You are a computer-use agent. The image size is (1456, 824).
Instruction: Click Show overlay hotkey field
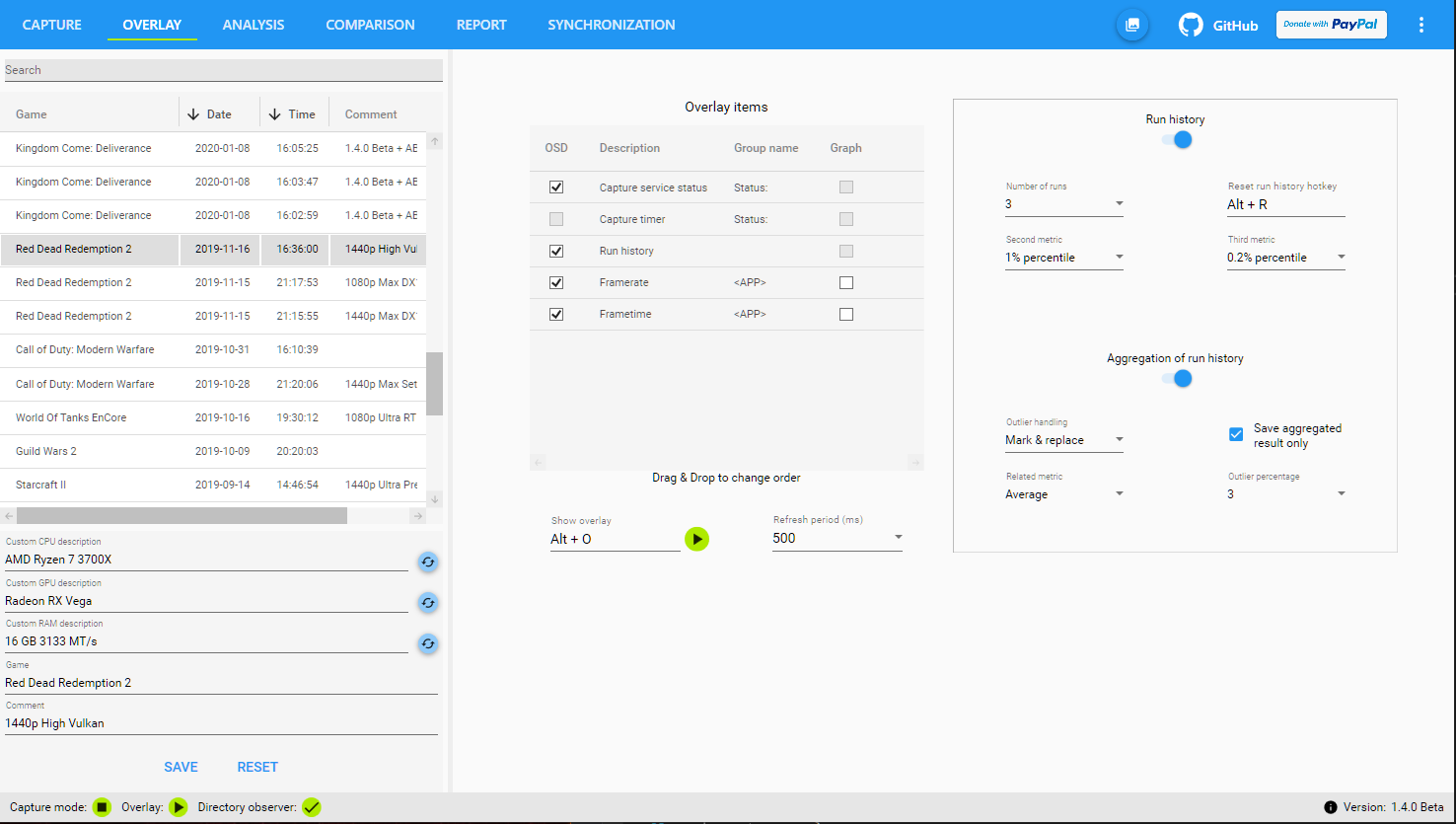tap(615, 539)
